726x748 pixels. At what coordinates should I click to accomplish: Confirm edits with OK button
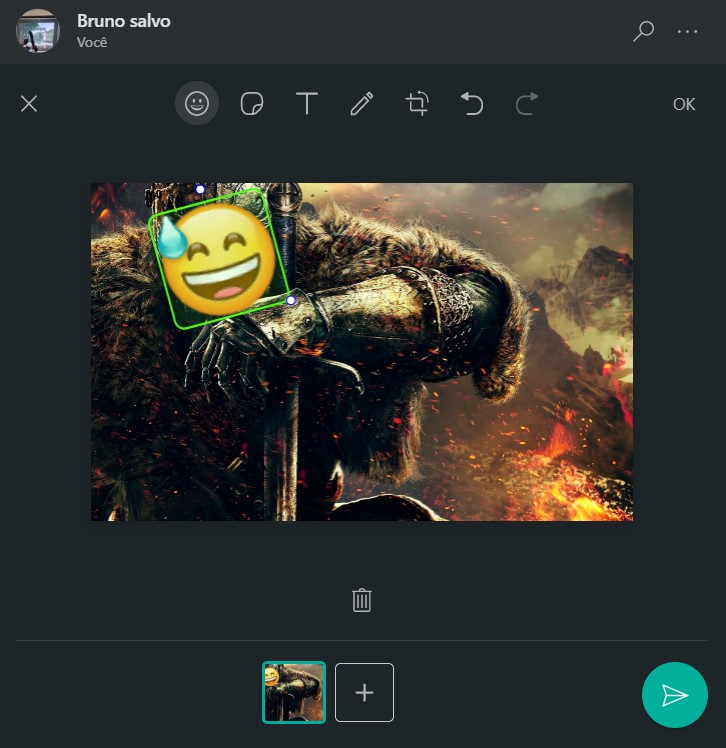(x=684, y=104)
